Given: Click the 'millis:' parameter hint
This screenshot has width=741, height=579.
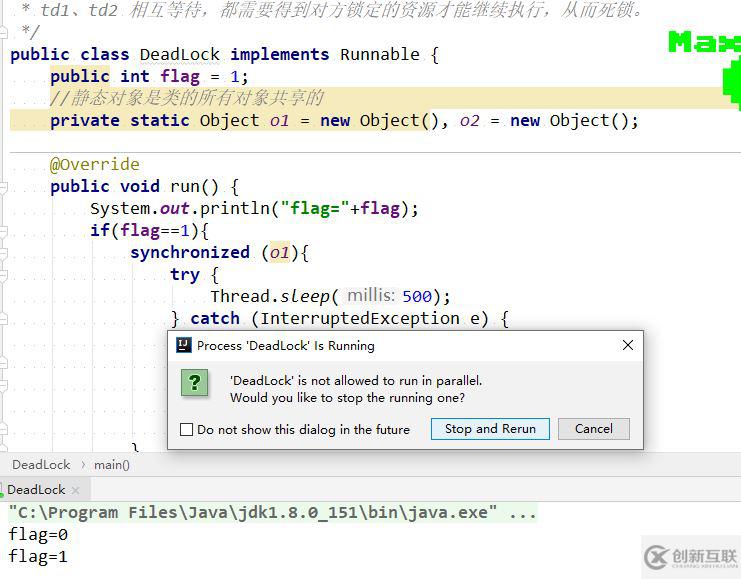Looking at the screenshot, I should [370, 296].
